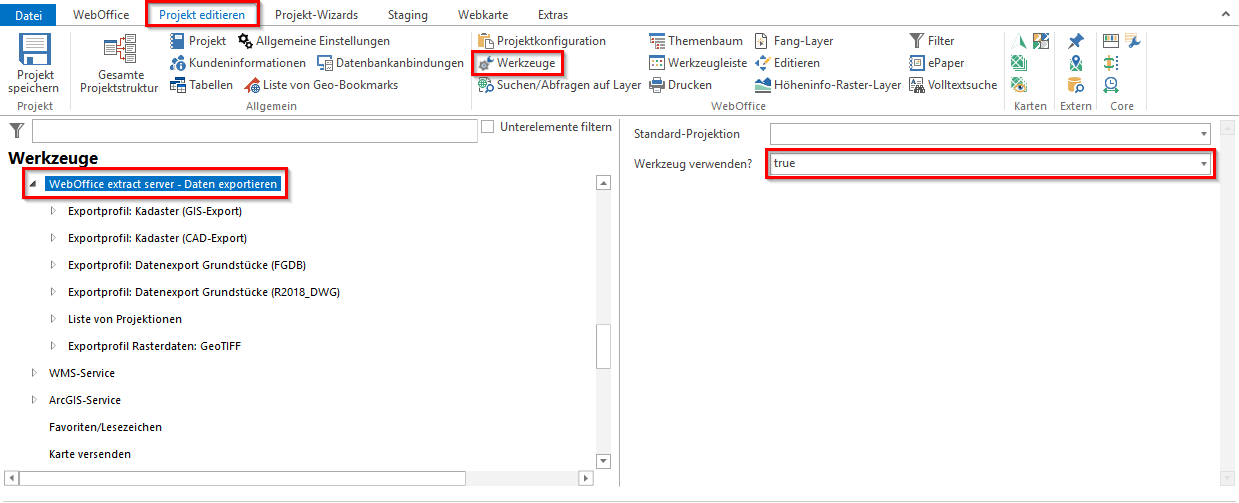The width and height of the screenshot is (1239, 503).
Task: Click the funnel icon beside the search box
Action: pos(16,130)
